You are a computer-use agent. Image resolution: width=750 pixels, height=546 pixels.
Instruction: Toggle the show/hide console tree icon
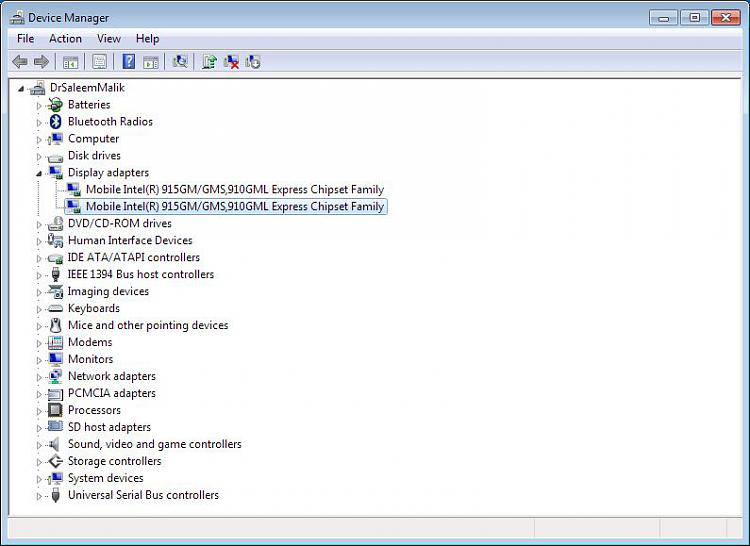pos(71,62)
